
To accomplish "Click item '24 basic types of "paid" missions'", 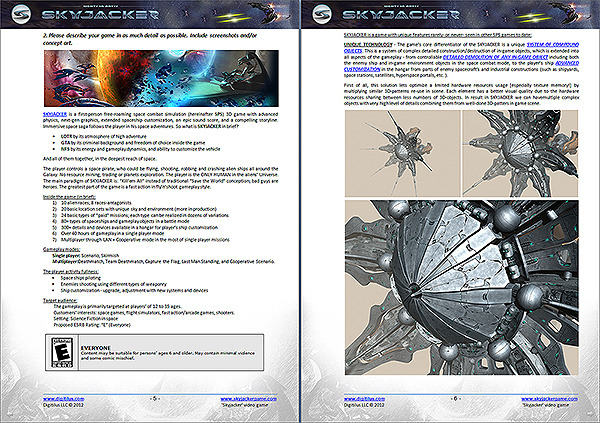I will pyautogui.click(x=145, y=215).
